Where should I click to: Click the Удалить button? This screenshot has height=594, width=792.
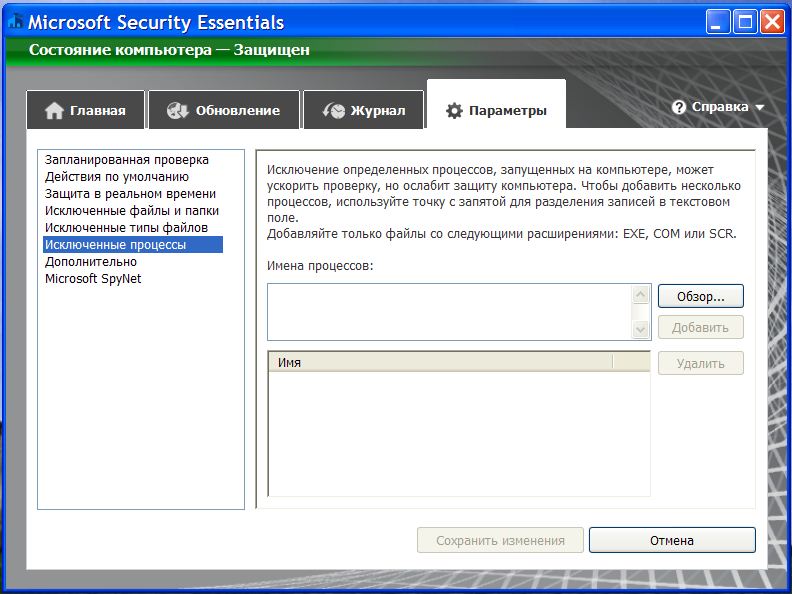(x=701, y=363)
